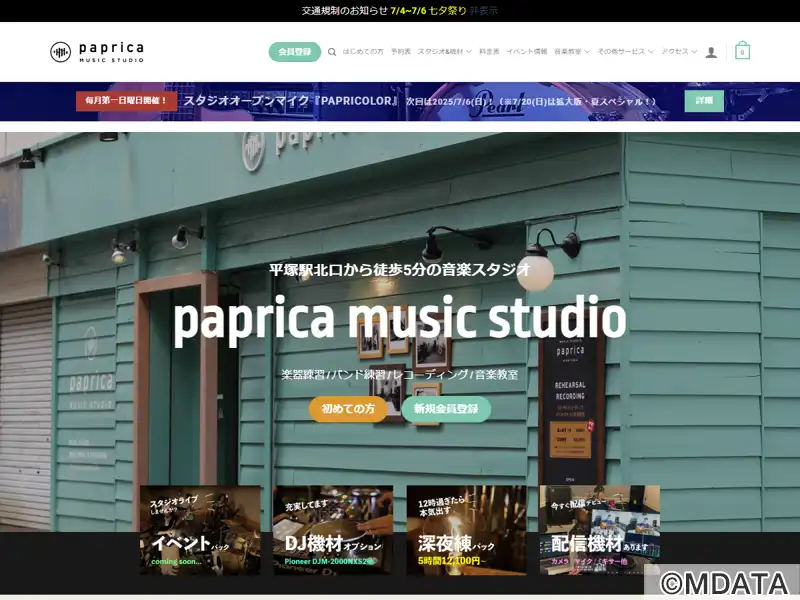The image size is (800, 600).
Task: Click the 非表示 link in top notice bar
Action: tap(483, 11)
